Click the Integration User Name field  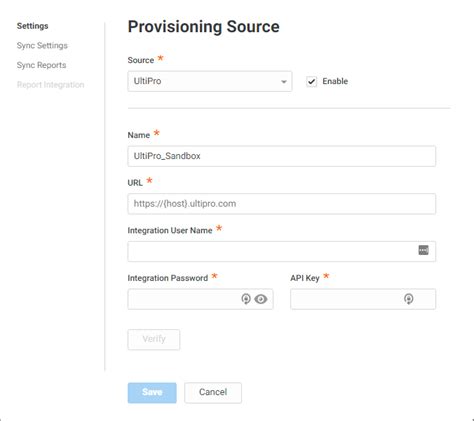point(281,251)
